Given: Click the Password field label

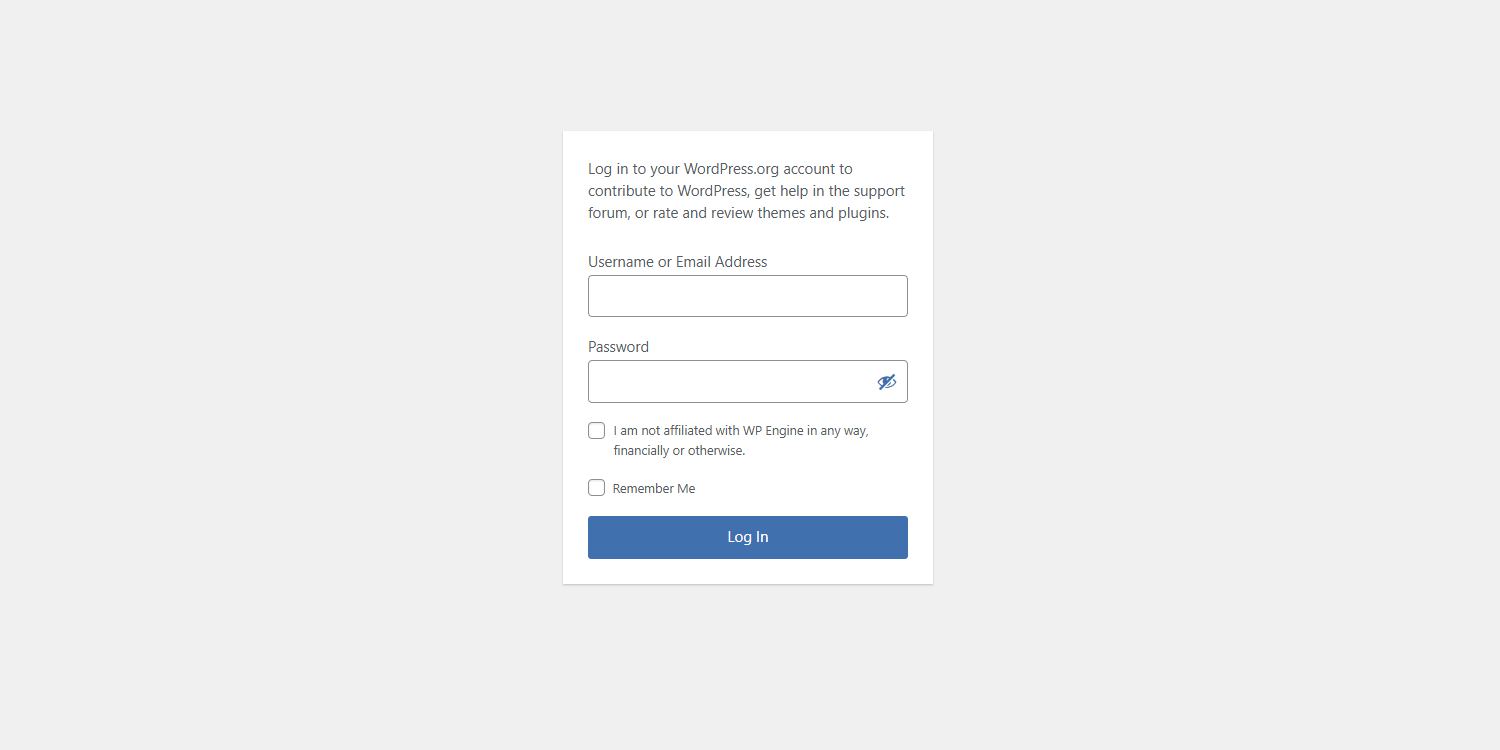Looking at the screenshot, I should (x=618, y=346).
